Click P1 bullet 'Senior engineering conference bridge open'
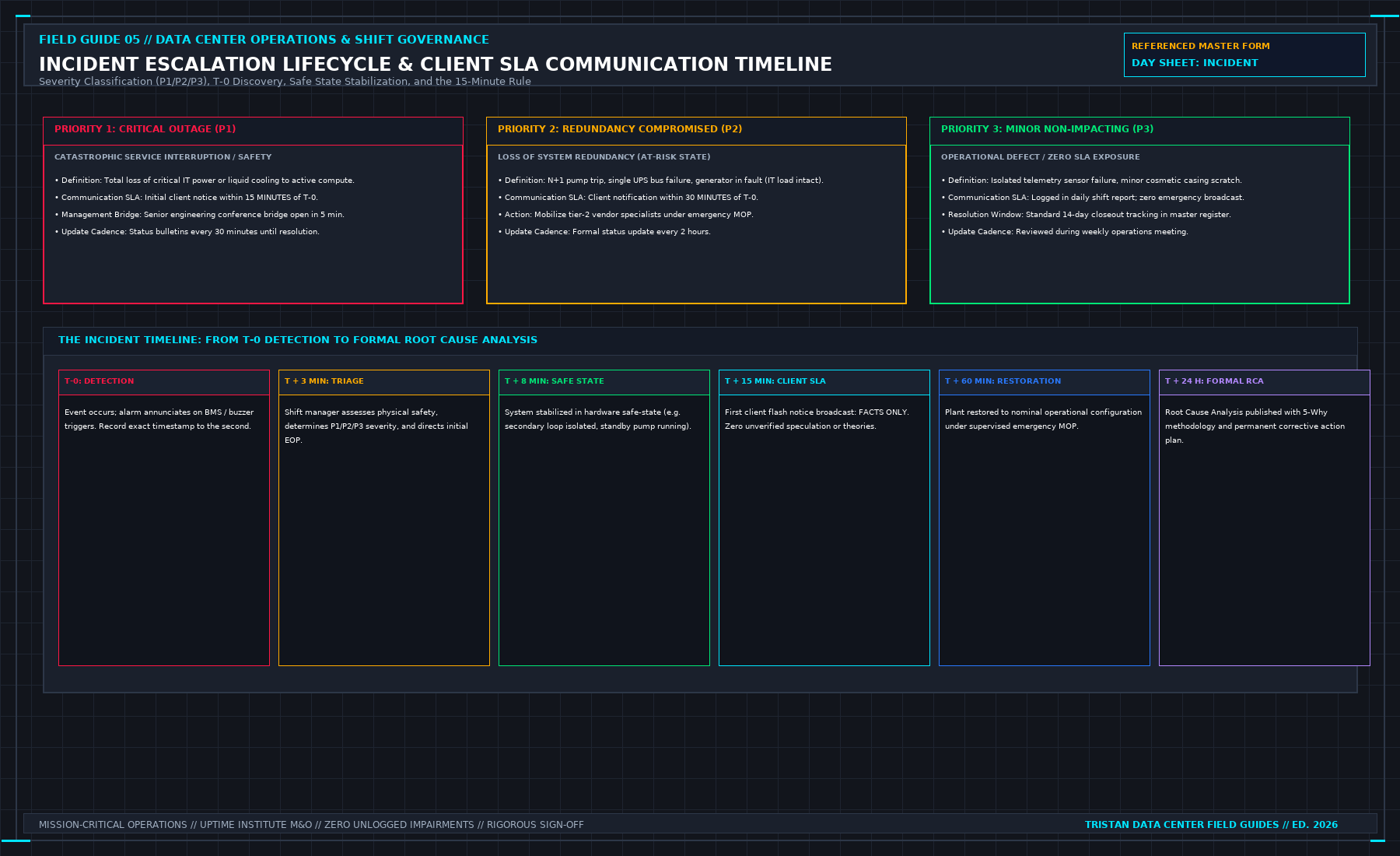 (x=200, y=215)
